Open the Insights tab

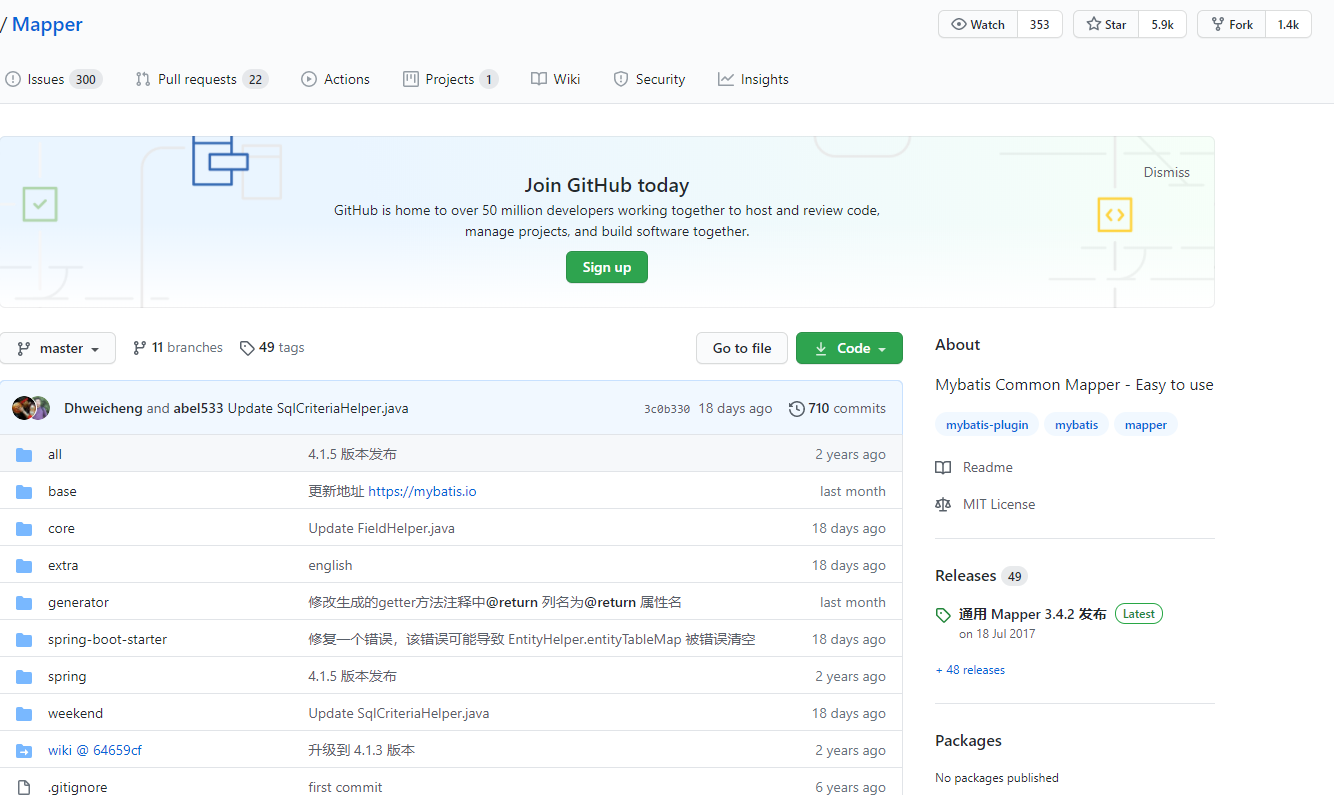pos(754,79)
